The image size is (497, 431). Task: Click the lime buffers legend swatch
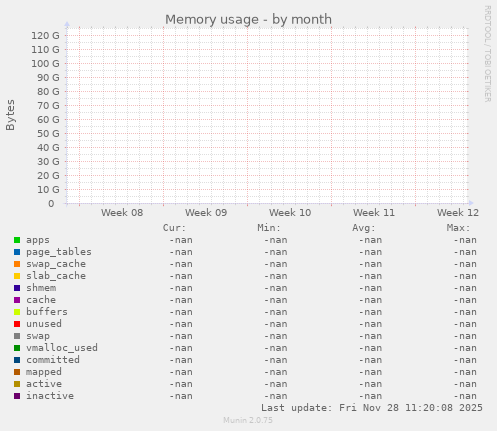coord(17,312)
